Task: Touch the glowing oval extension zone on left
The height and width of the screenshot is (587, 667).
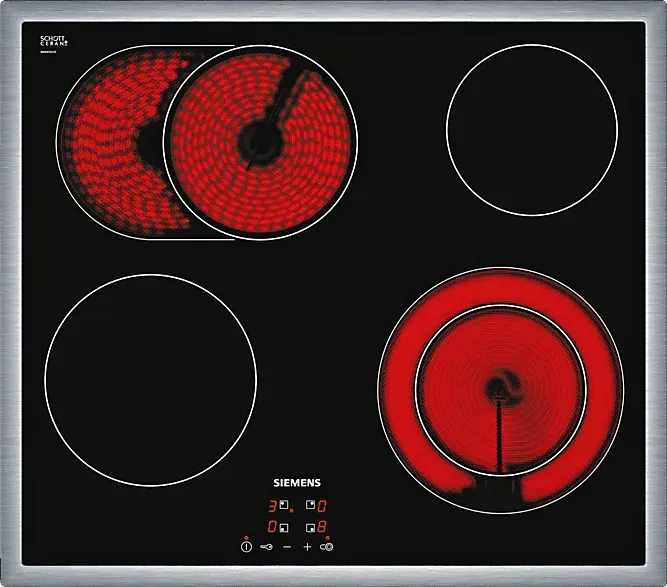Action: 105,140
